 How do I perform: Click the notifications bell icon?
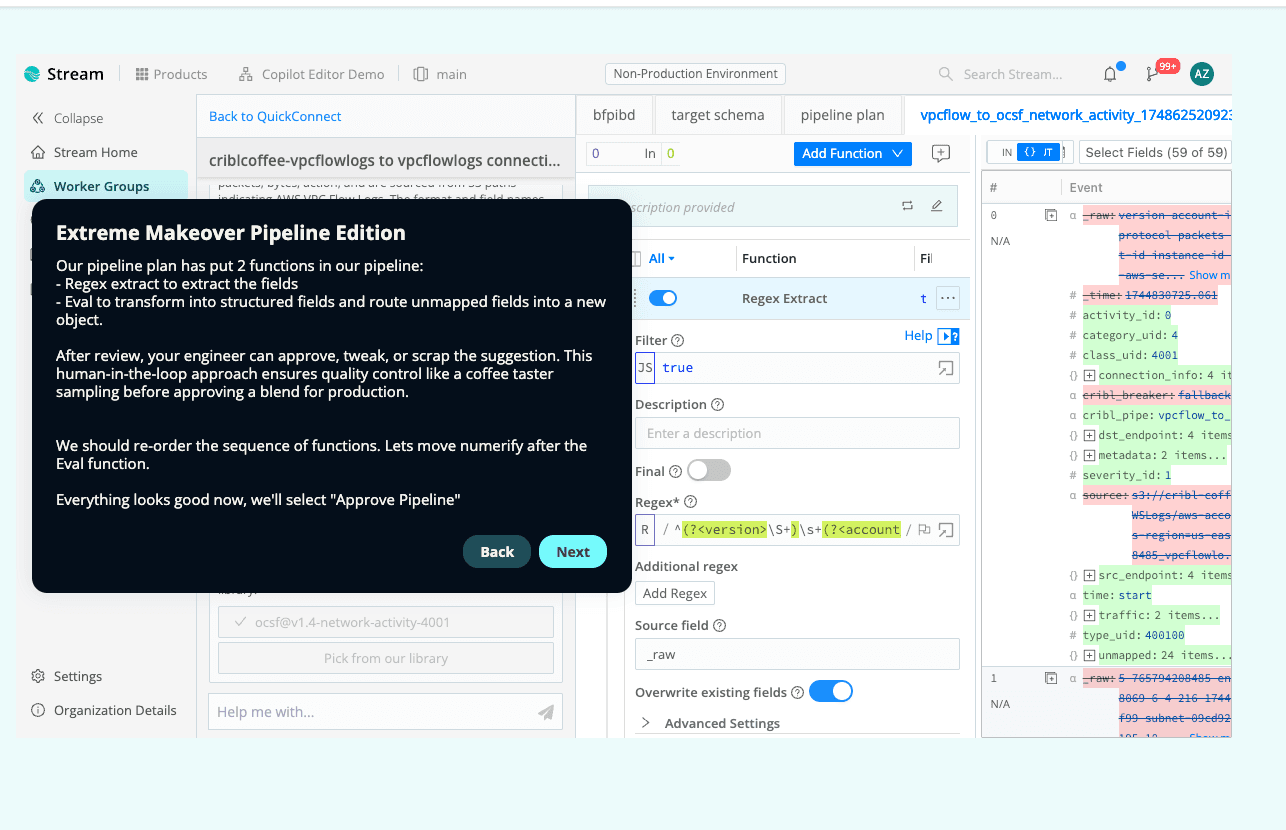pos(1109,74)
